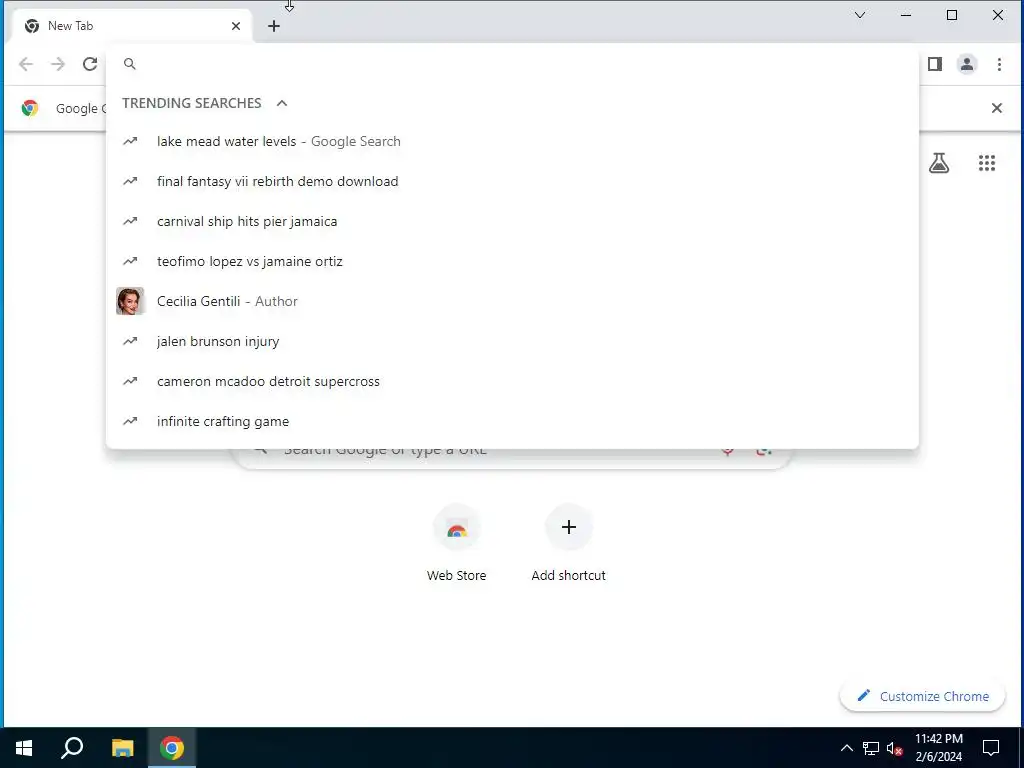Open the notification center icon
This screenshot has width=1024, height=768.
pyautogui.click(x=991, y=748)
